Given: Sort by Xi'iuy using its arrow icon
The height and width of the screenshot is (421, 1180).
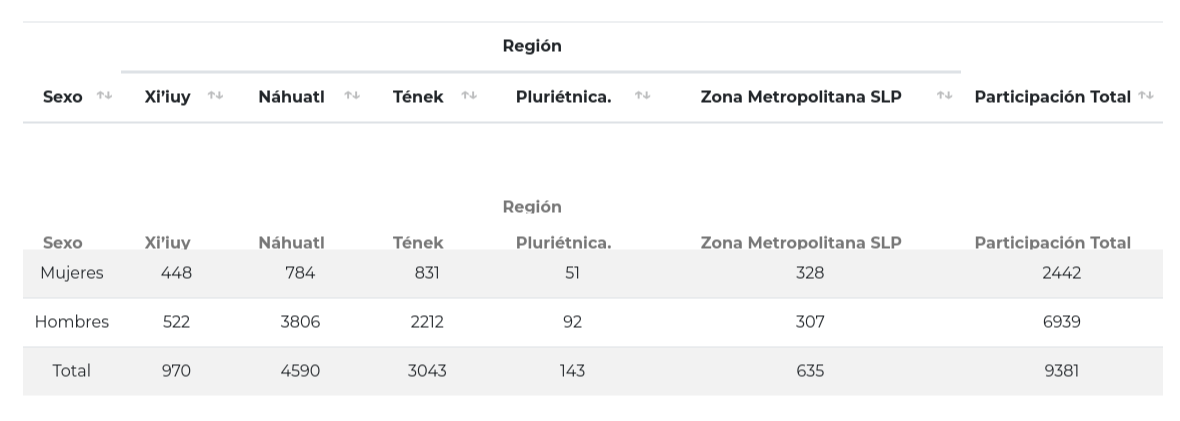Looking at the screenshot, I should point(215,96).
